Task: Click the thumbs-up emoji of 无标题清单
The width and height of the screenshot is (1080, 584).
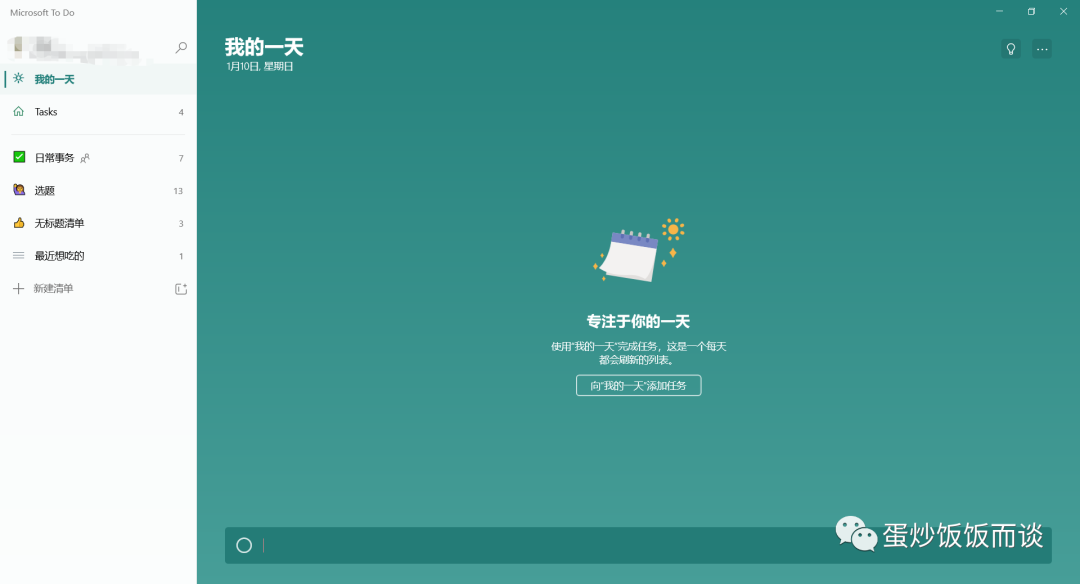Action: click(18, 223)
